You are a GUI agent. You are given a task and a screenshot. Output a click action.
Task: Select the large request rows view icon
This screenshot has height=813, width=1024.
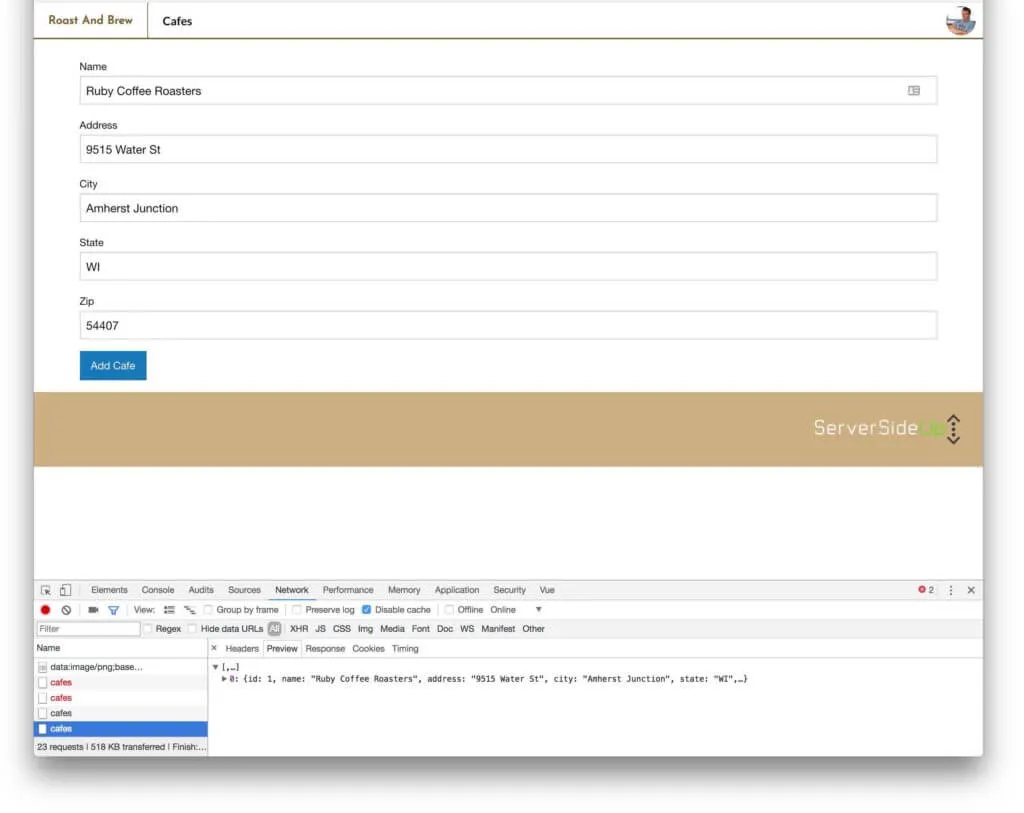pos(169,609)
